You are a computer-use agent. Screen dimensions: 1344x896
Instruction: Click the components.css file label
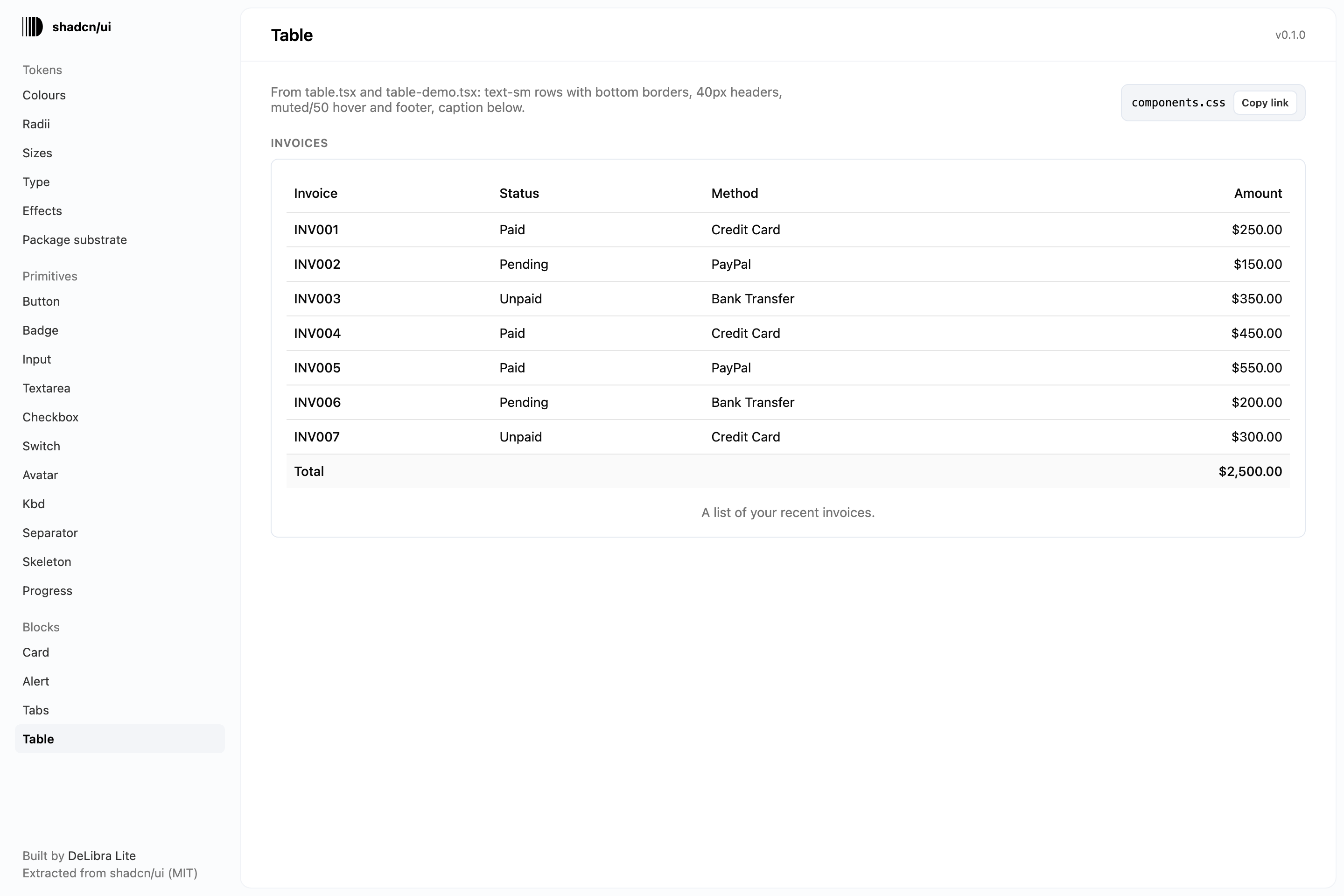(1178, 103)
